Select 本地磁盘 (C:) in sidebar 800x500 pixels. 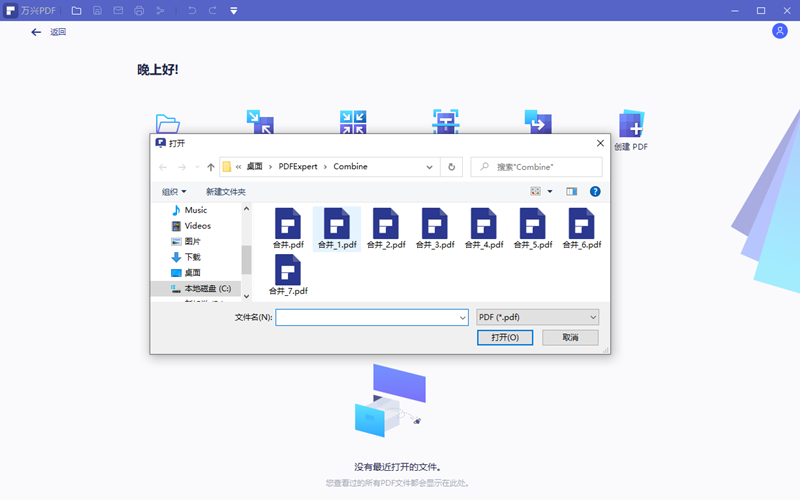[x=206, y=288]
